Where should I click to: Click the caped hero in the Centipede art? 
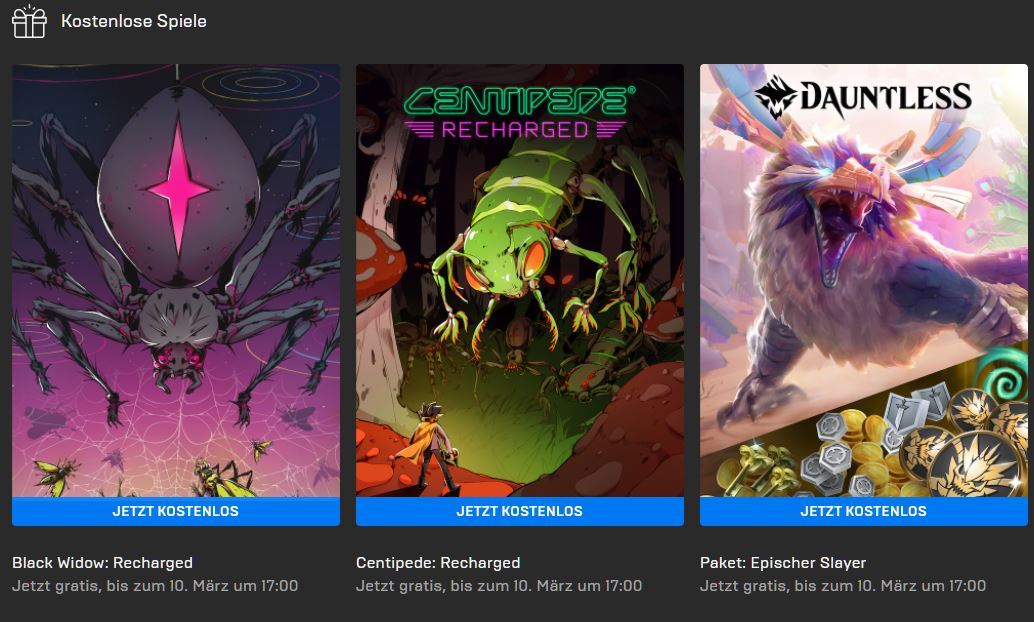(x=430, y=445)
